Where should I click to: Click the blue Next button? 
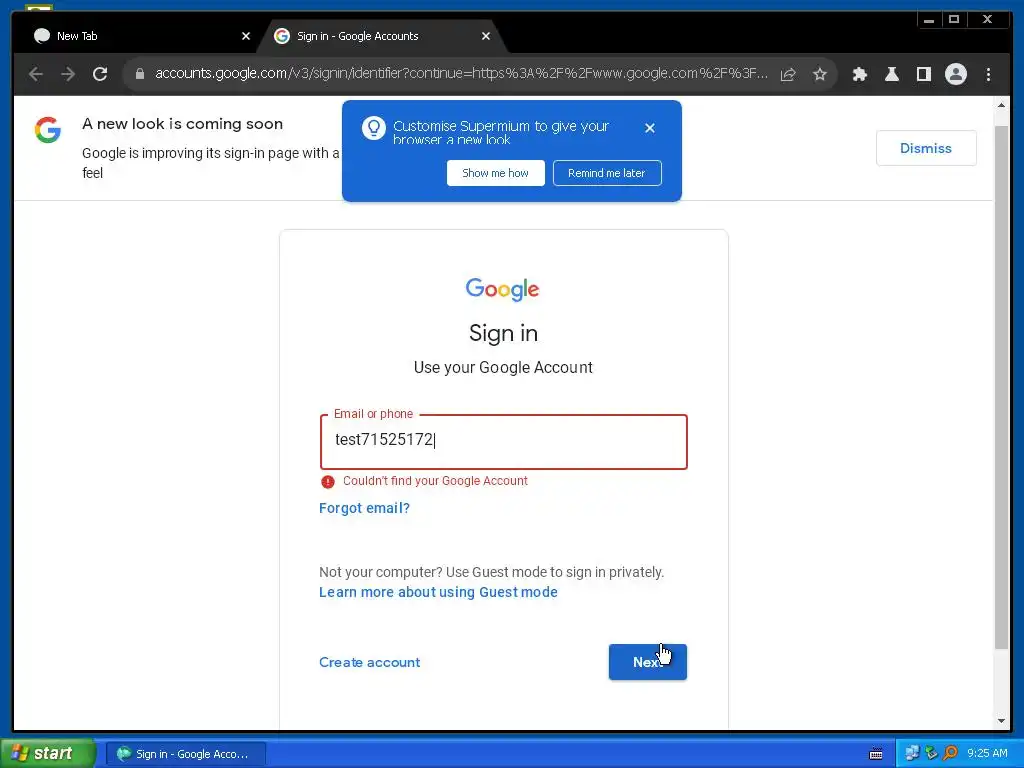(647, 662)
